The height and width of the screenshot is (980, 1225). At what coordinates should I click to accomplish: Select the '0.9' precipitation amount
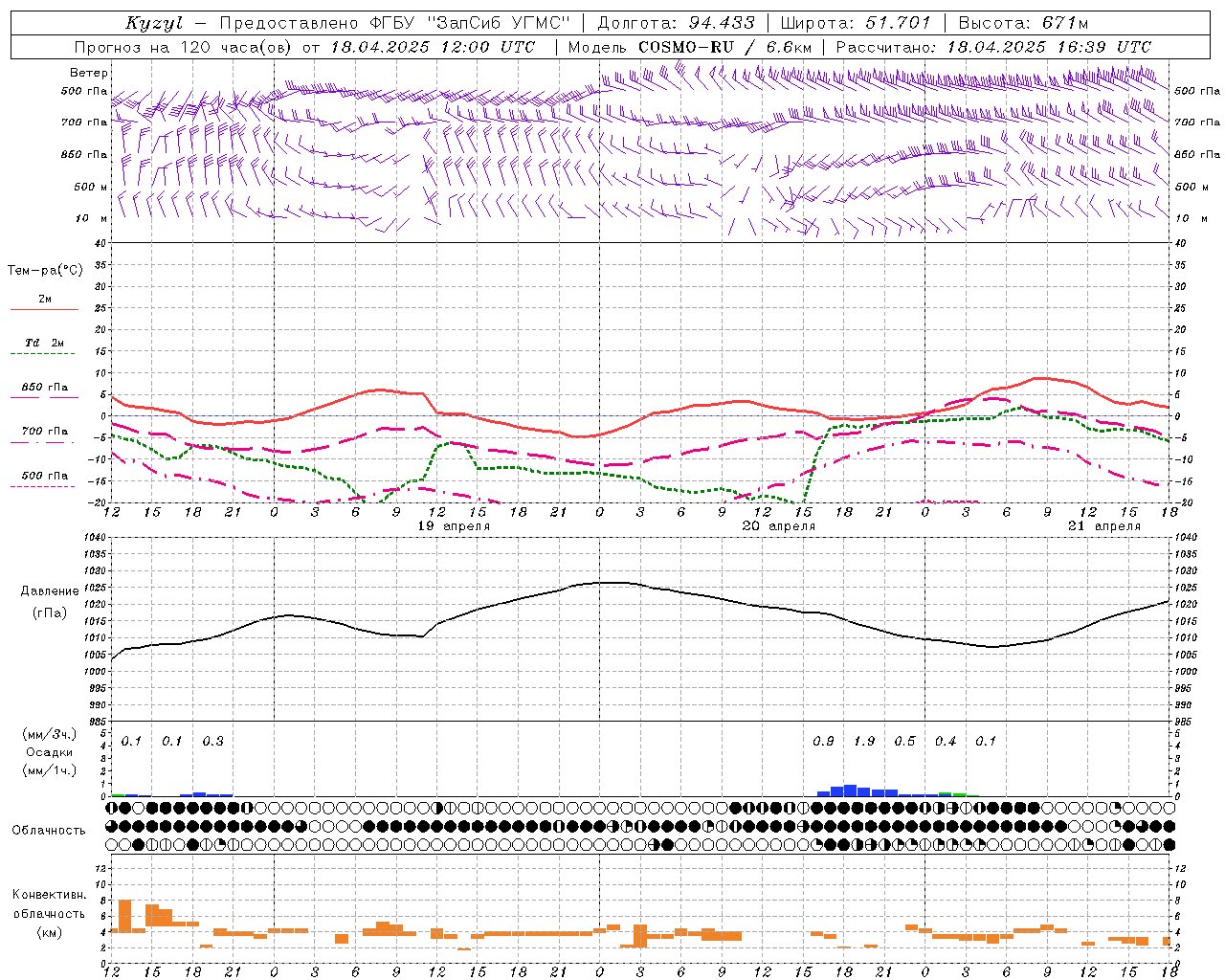click(823, 742)
